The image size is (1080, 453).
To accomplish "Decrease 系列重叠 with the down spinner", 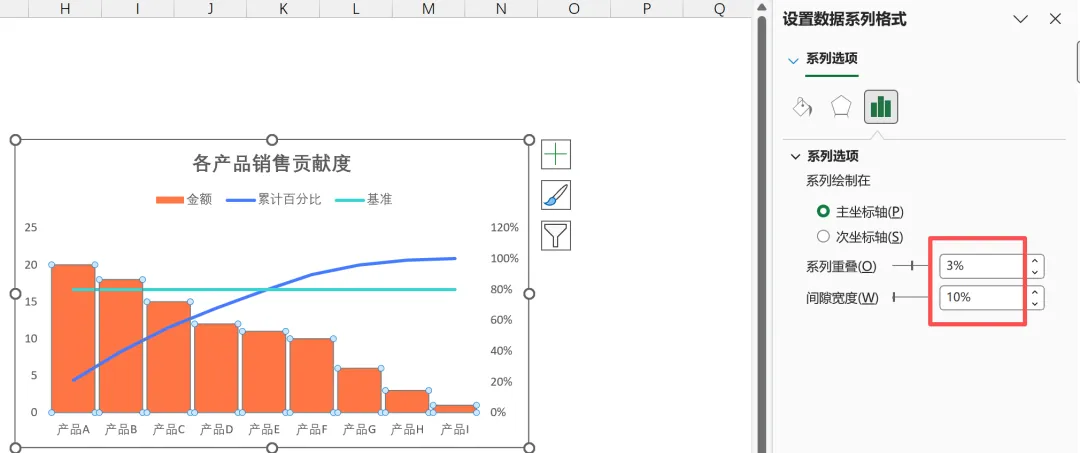I will point(1035,272).
